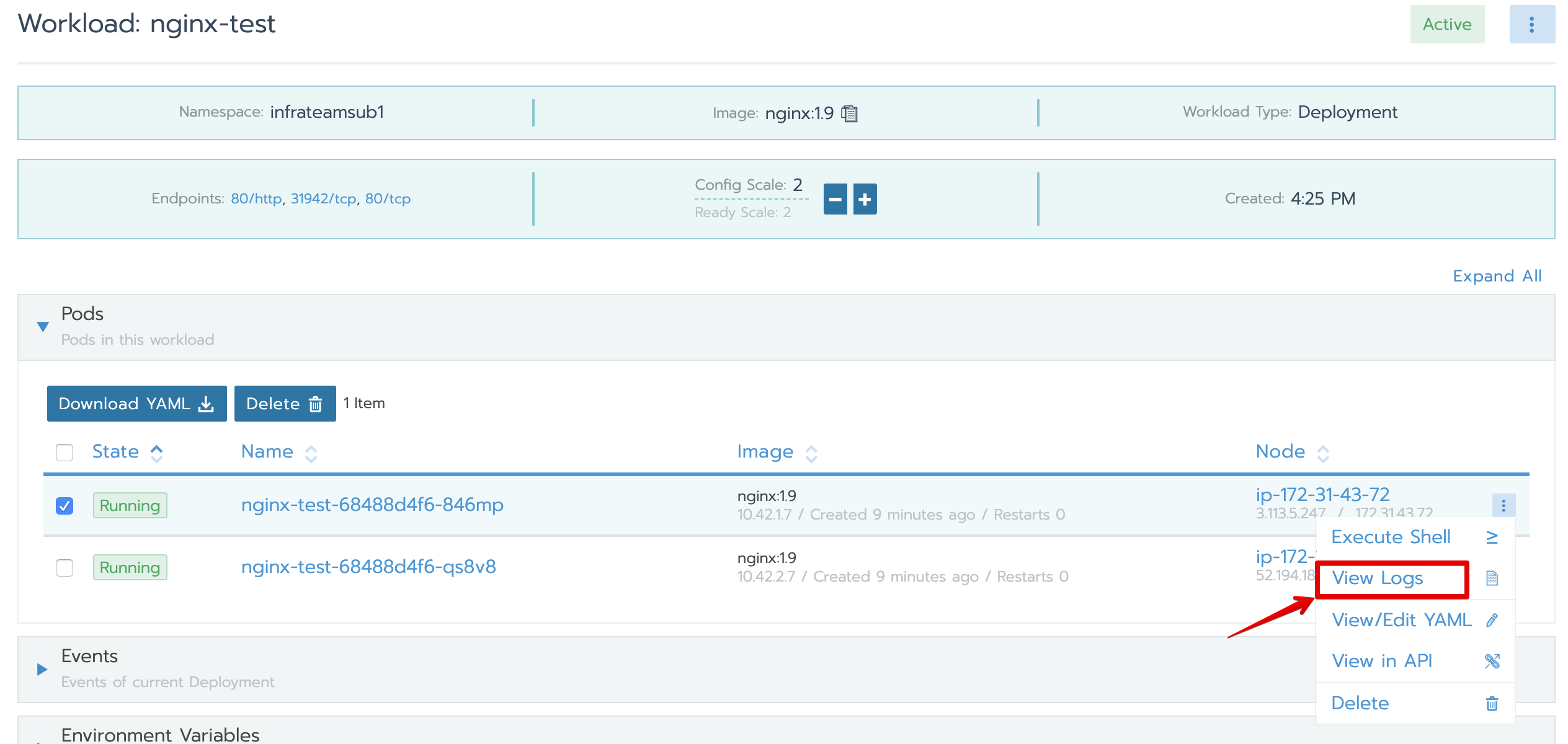
Task: Choose Execute Shell in the pod menu
Action: coord(1391,537)
